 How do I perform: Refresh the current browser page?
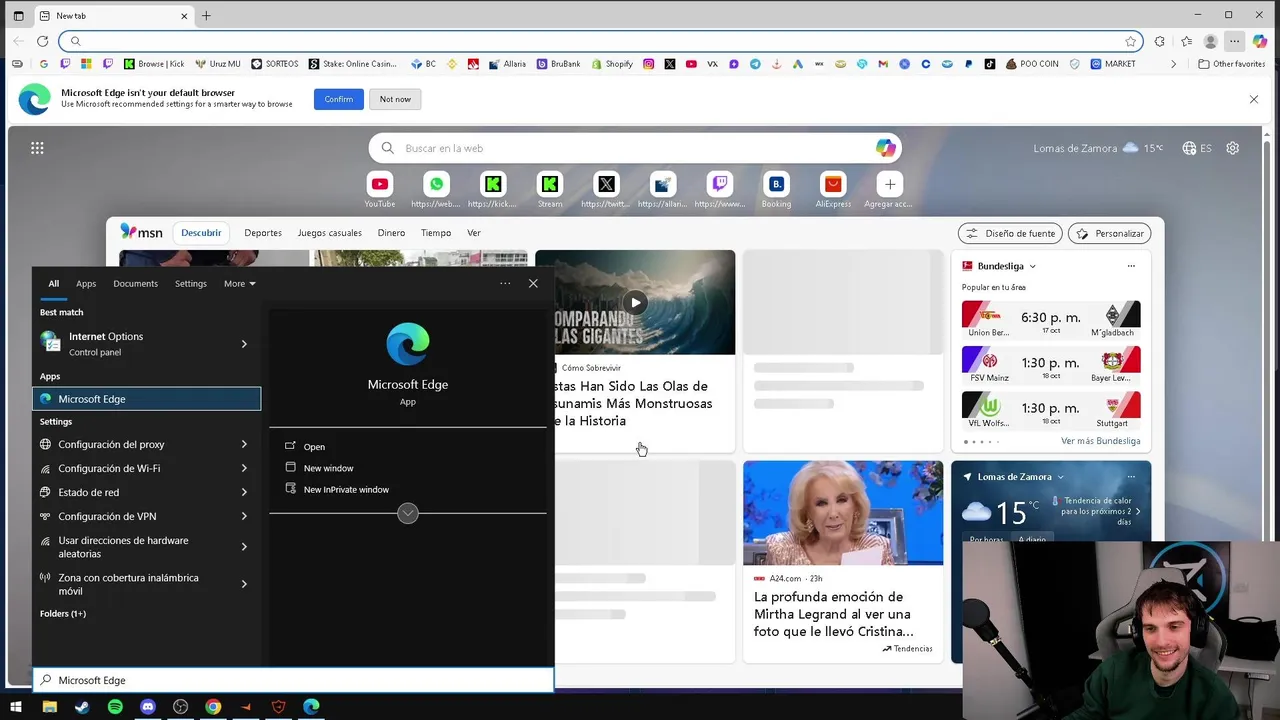pyautogui.click(x=42, y=41)
